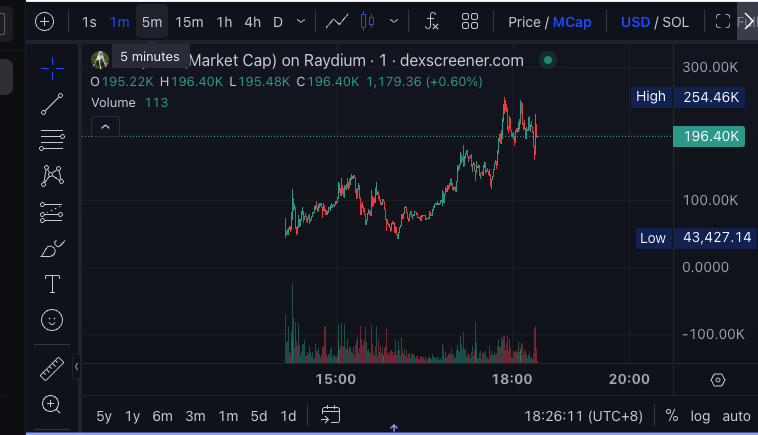758x435 pixels.
Task: Open the Fibonacci retracement tool
Action: point(52,140)
